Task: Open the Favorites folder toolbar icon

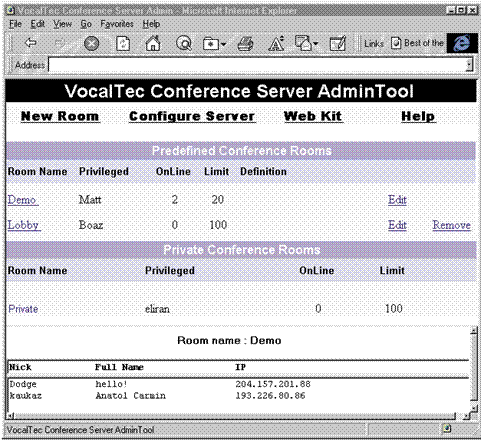Action: click(211, 44)
